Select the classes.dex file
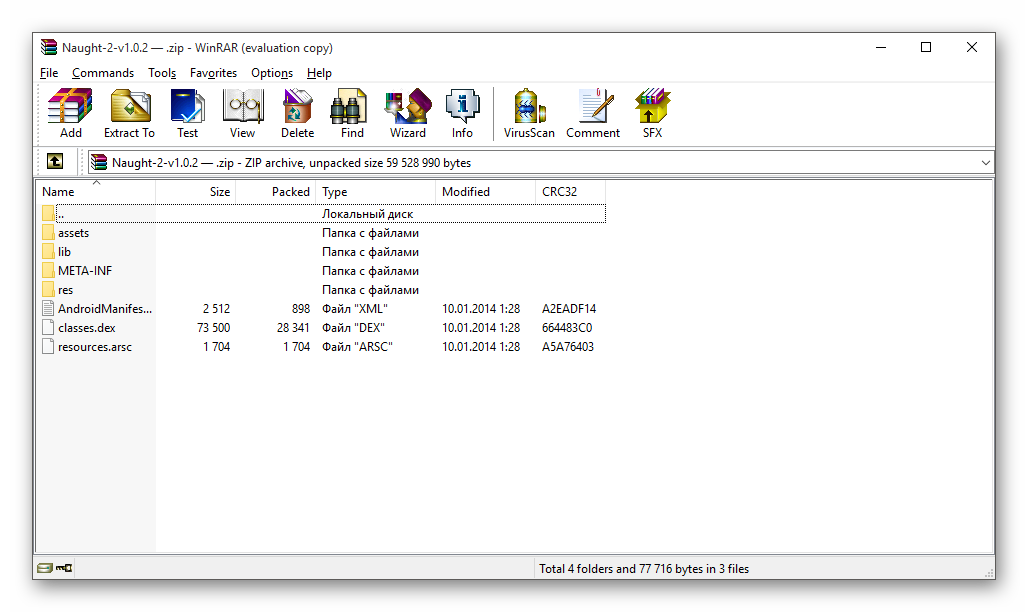The width and height of the screenshot is (1028, 612). [x=86, y=328]
